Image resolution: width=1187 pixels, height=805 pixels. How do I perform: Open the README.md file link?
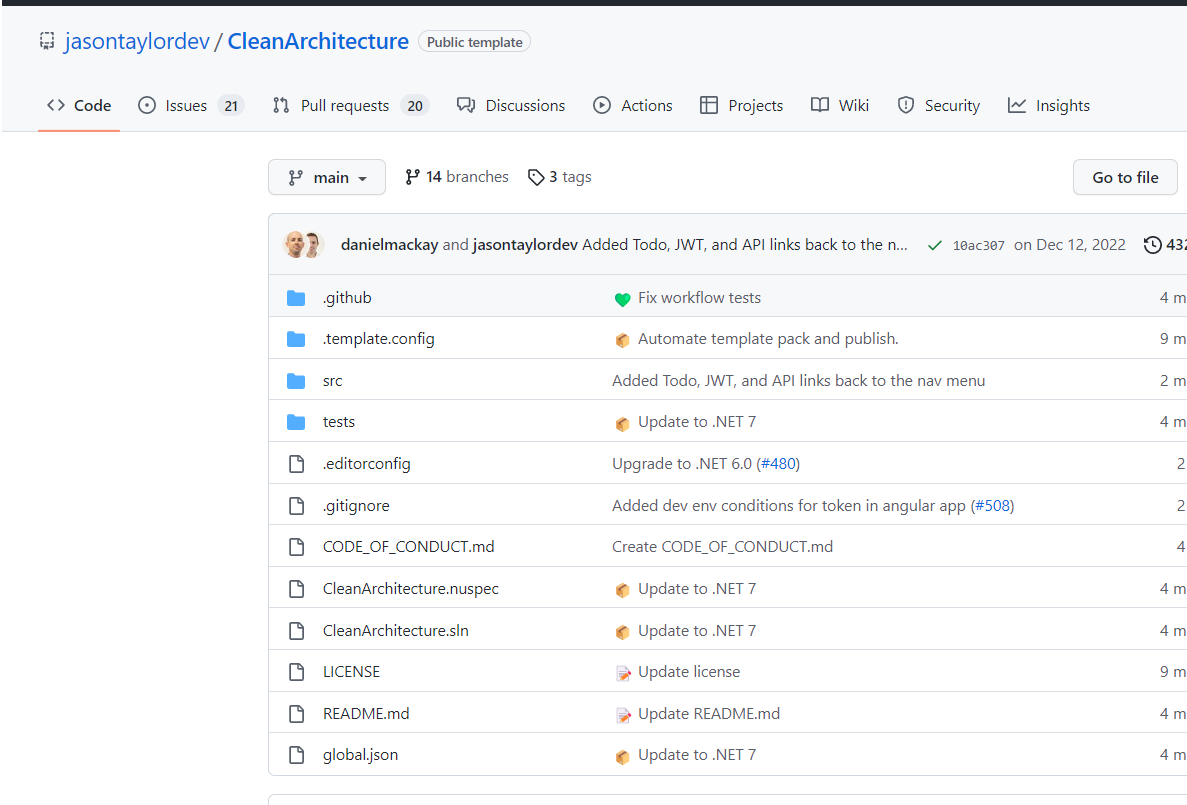point(366,713)
